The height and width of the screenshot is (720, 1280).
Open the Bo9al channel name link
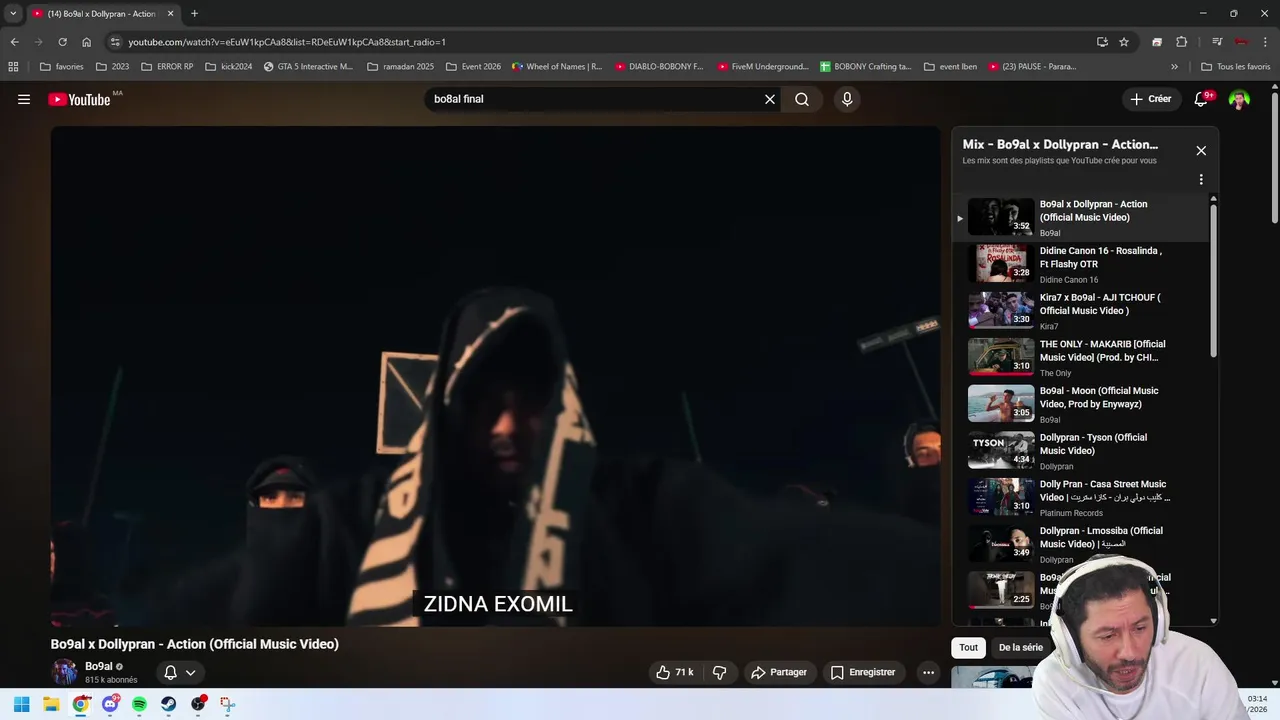(99, 666)
